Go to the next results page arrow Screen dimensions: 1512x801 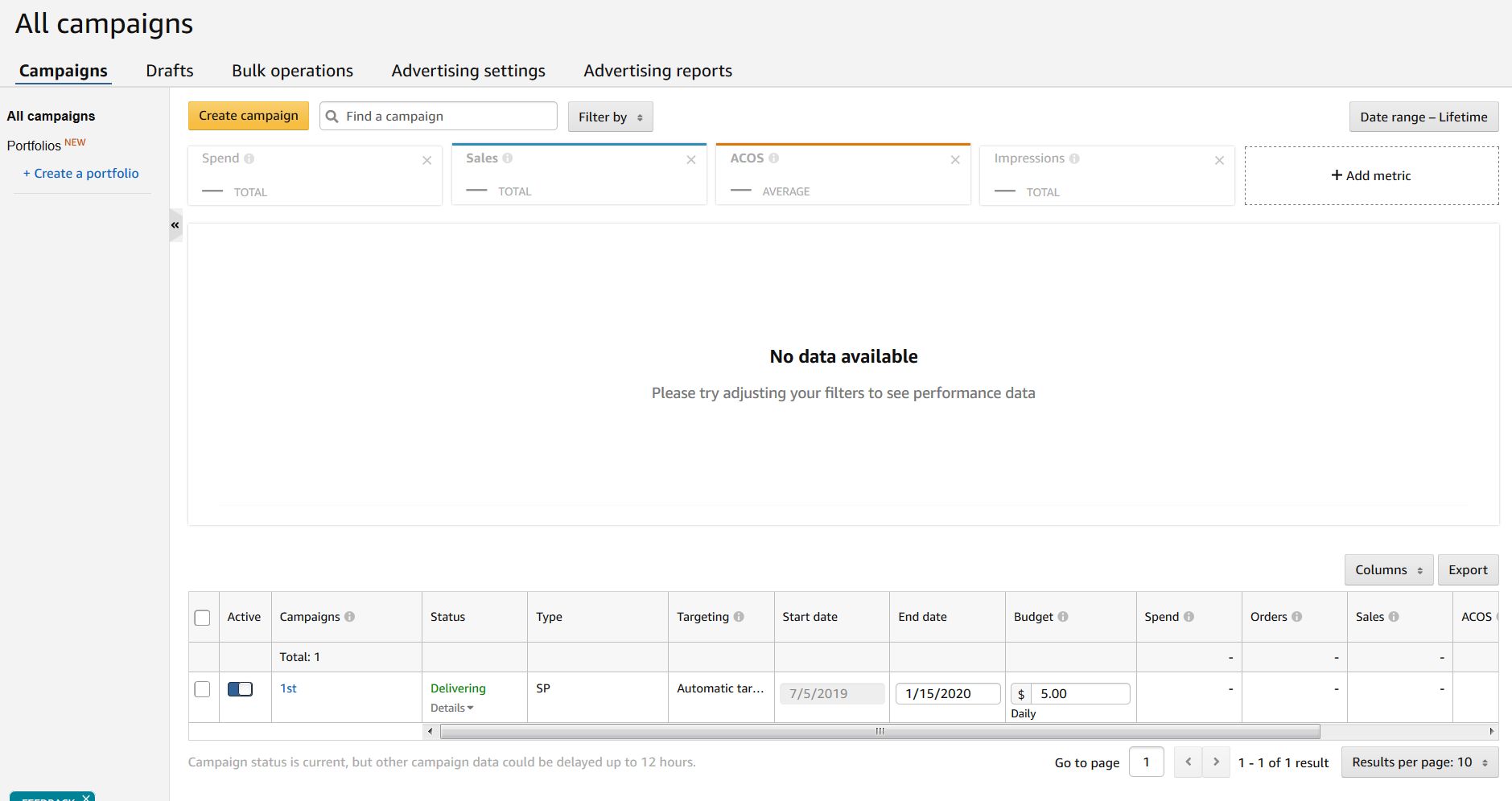point(1216,762)
